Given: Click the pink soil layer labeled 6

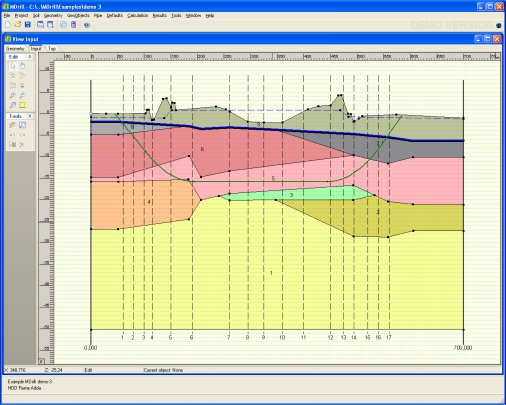Looking at the screenshot, I should (202, 149).
